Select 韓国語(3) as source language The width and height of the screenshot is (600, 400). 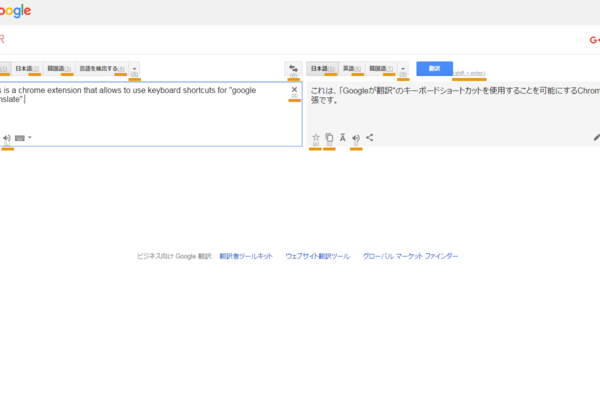(x=59, y=69)
